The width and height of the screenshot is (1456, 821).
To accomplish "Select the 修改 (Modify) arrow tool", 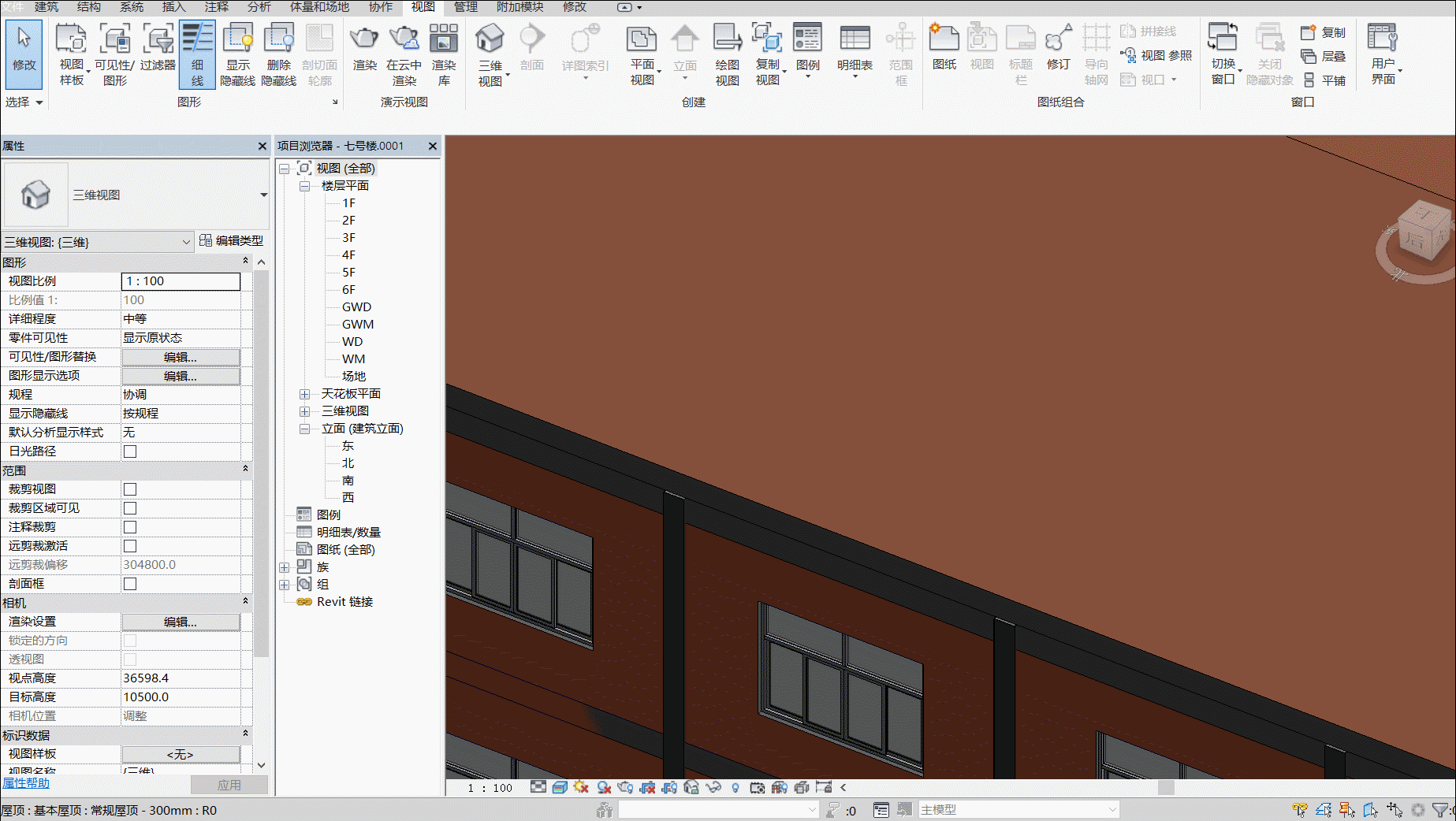I will click(24, 53).
